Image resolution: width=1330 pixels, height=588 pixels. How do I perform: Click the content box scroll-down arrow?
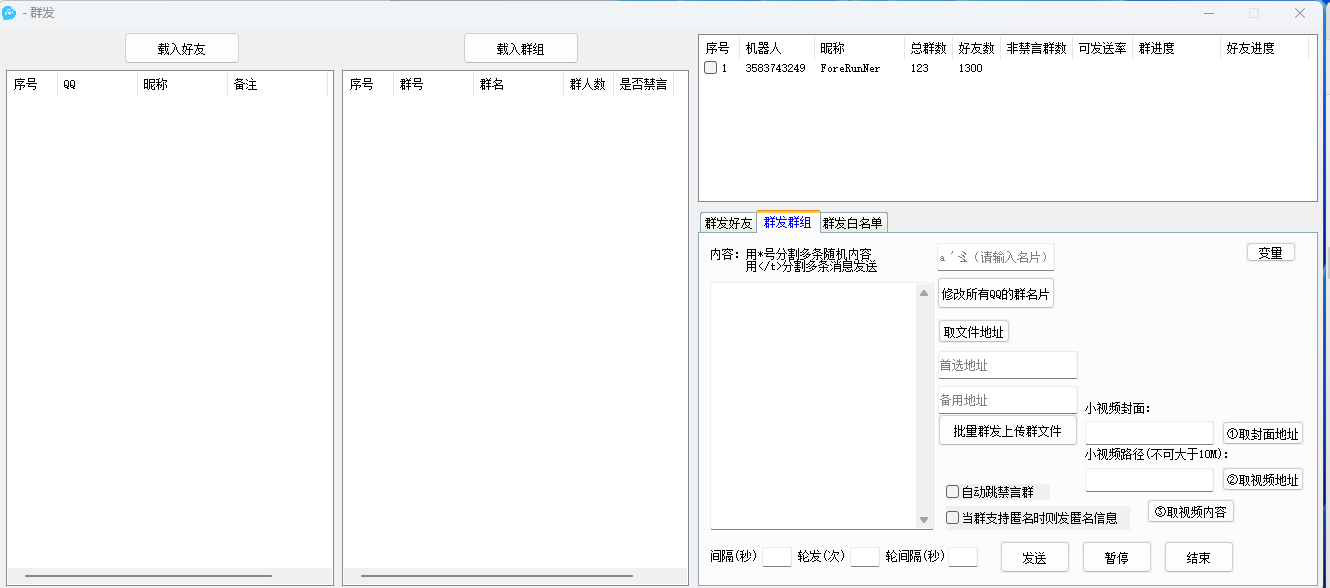coord(924,520)
